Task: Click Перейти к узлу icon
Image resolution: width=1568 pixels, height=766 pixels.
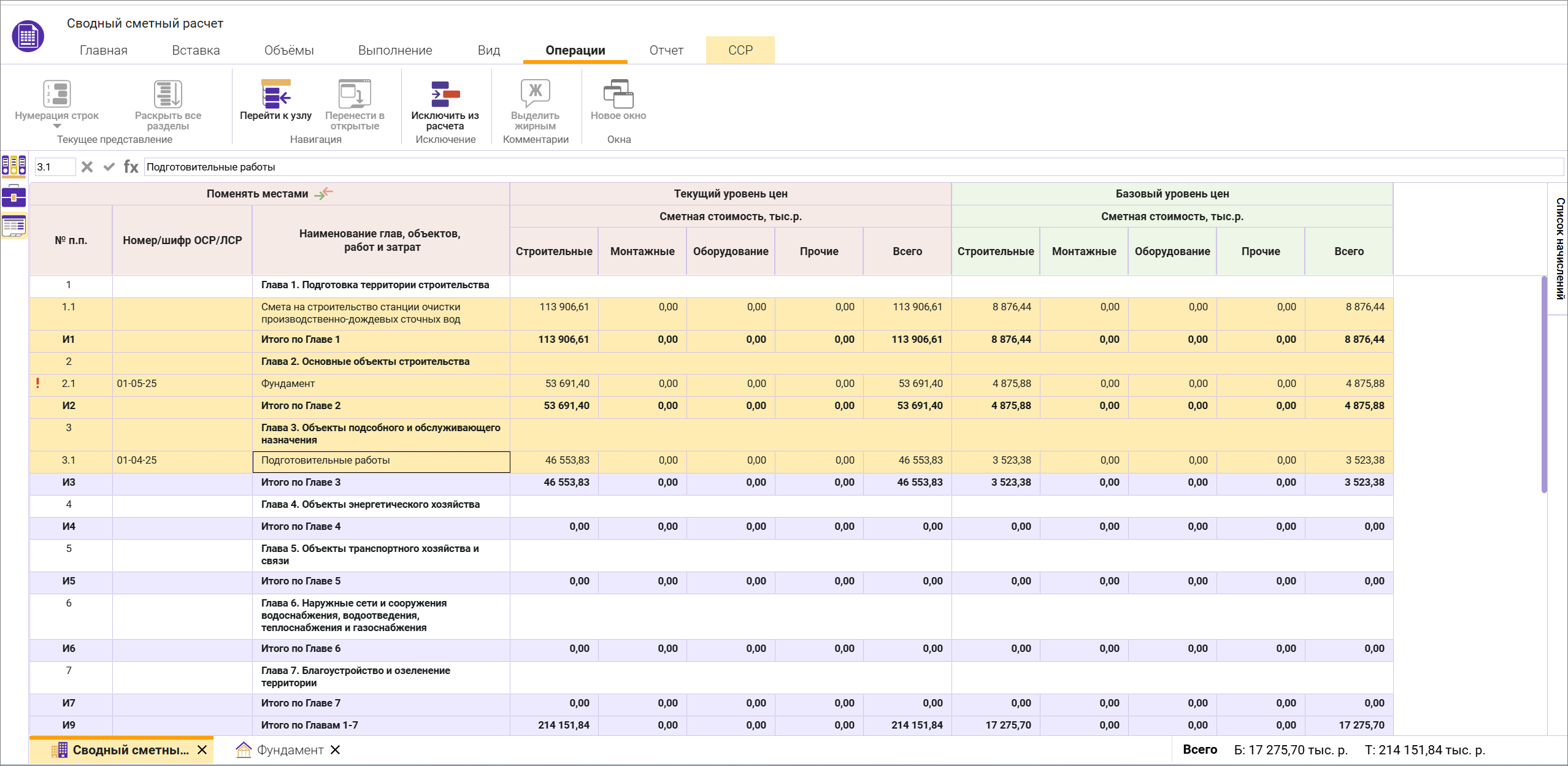Action: 275,94
